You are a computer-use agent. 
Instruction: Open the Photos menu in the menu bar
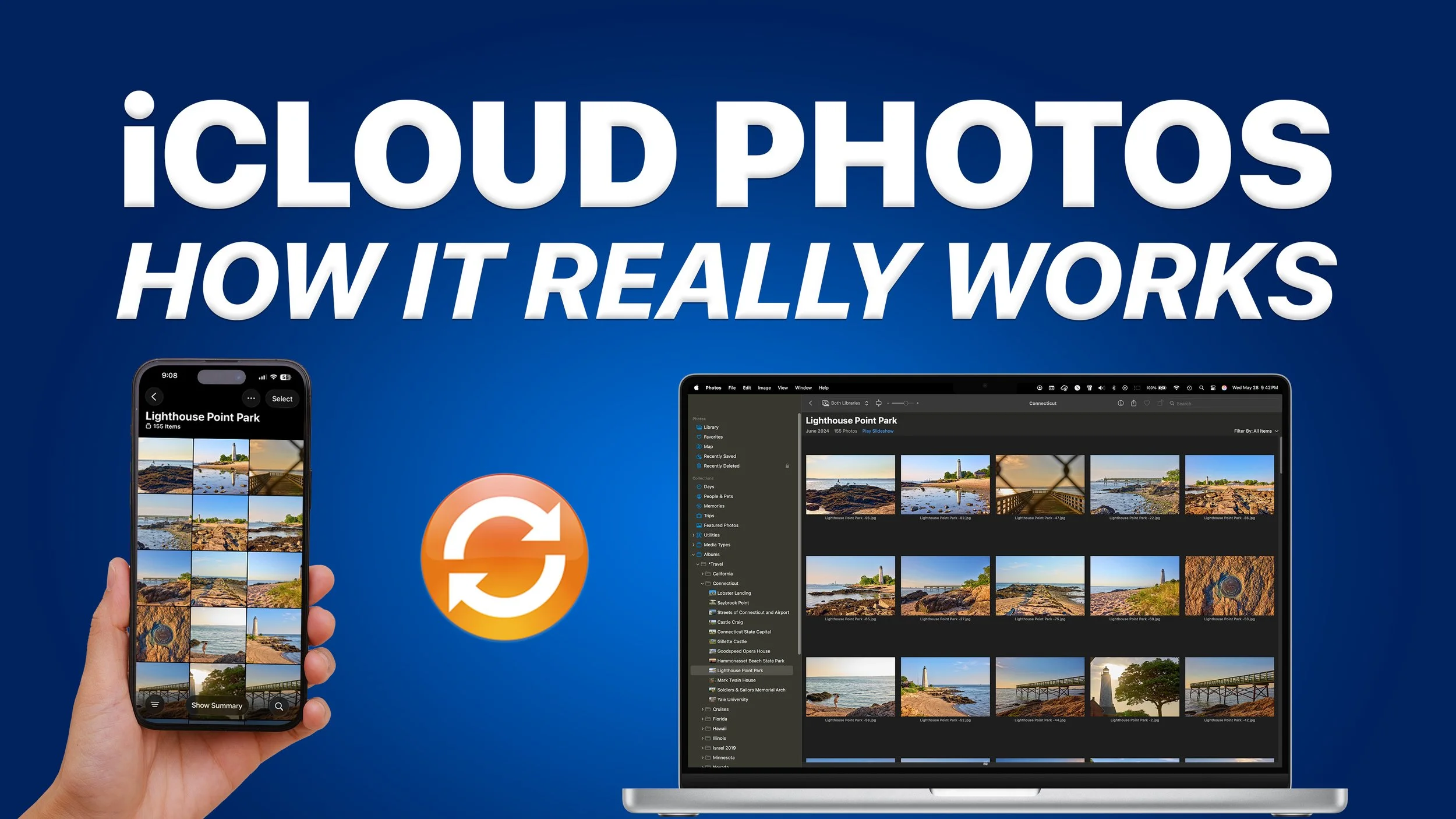tap(713, 388)
